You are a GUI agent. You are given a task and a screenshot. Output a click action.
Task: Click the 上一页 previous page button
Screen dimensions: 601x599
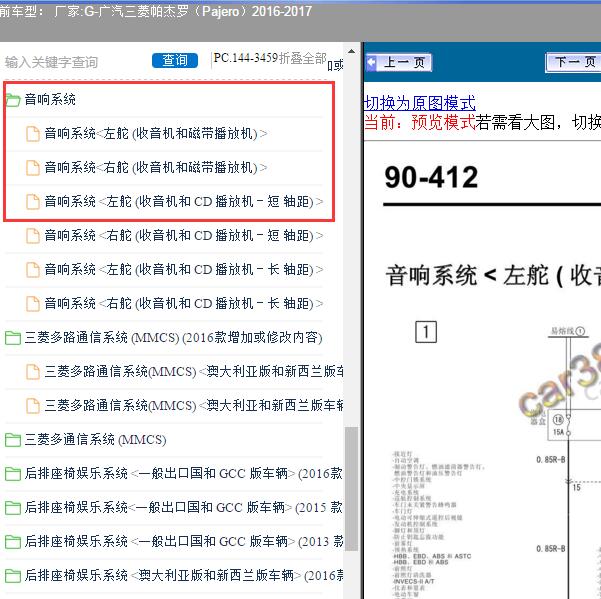(x=399, y=62)
